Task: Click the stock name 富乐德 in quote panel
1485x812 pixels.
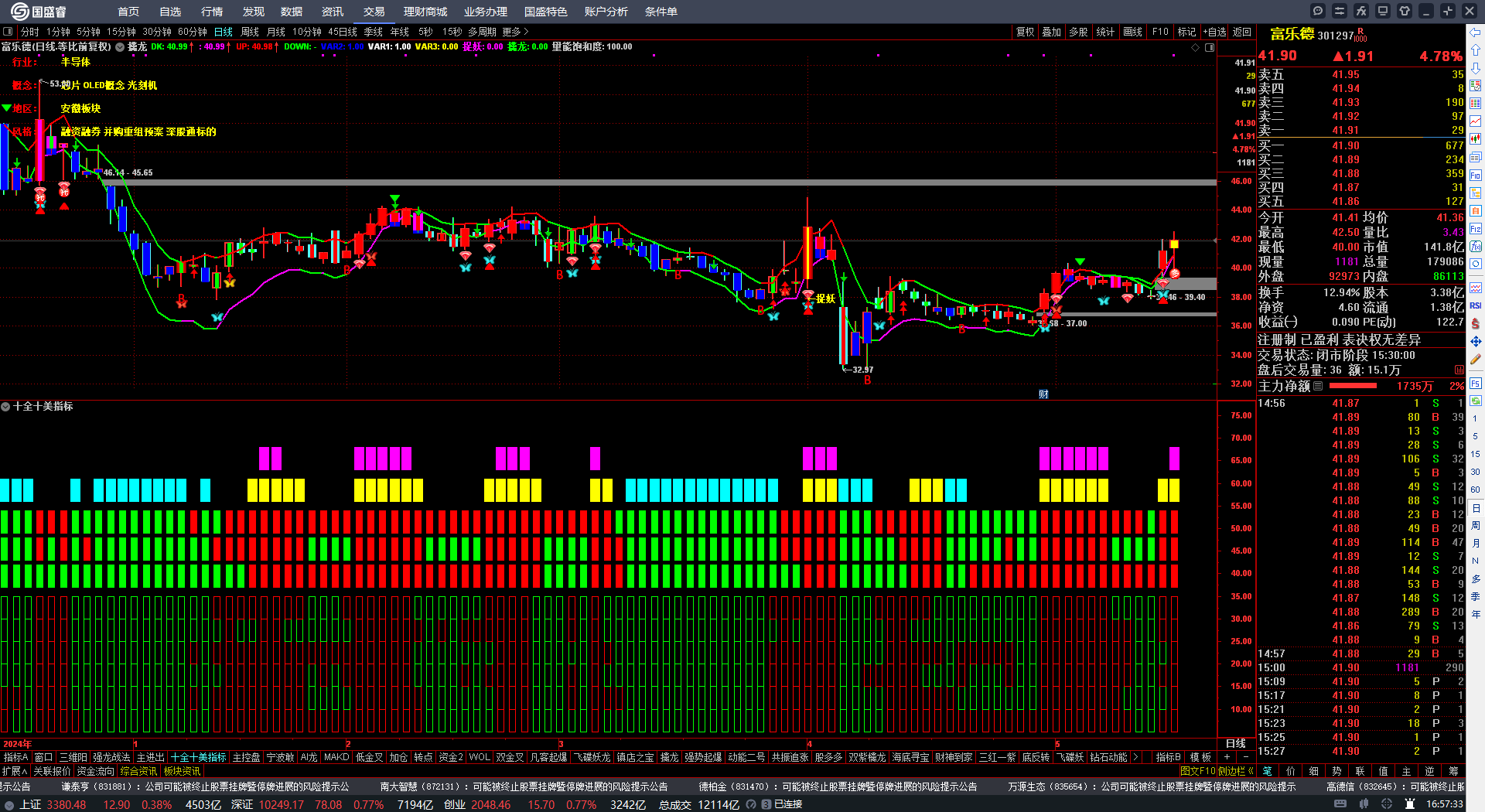Action: tap(1292, 34)
